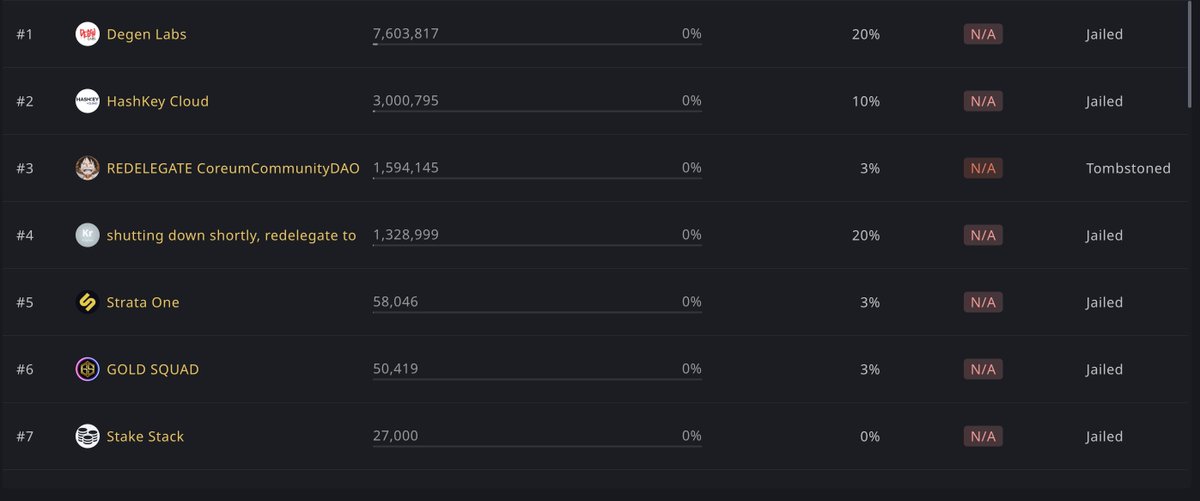Click the Tombstoned status in row three

click(1128, 168)
